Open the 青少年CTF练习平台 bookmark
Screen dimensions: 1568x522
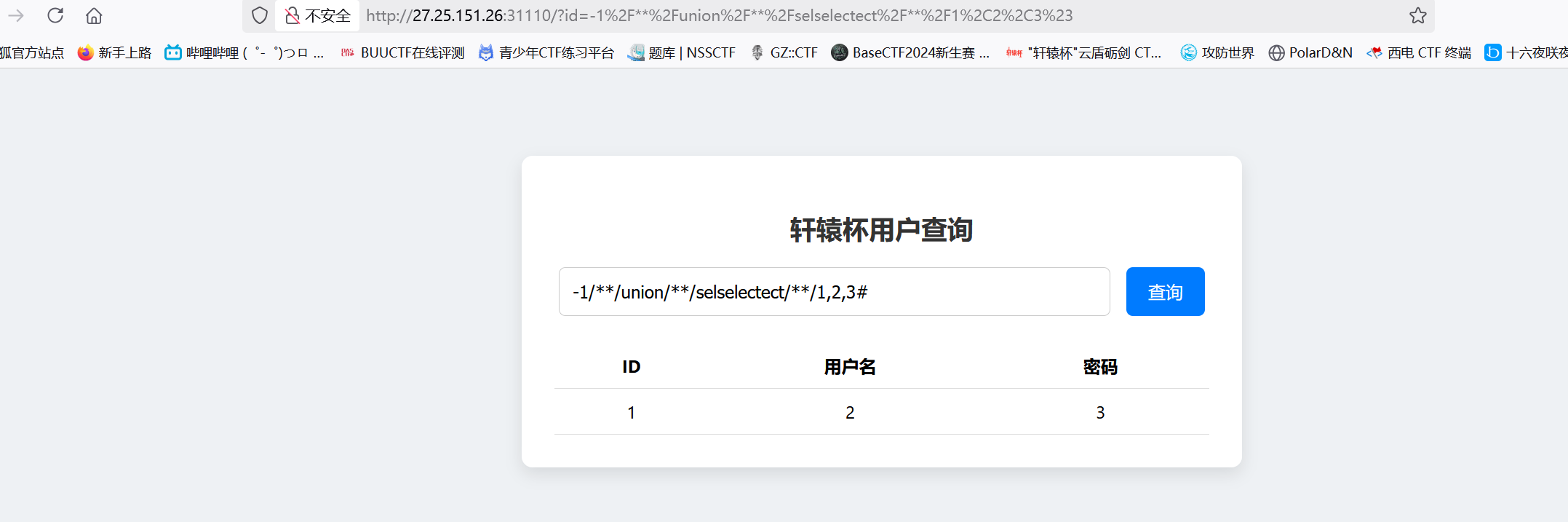[x=546, y=52]
